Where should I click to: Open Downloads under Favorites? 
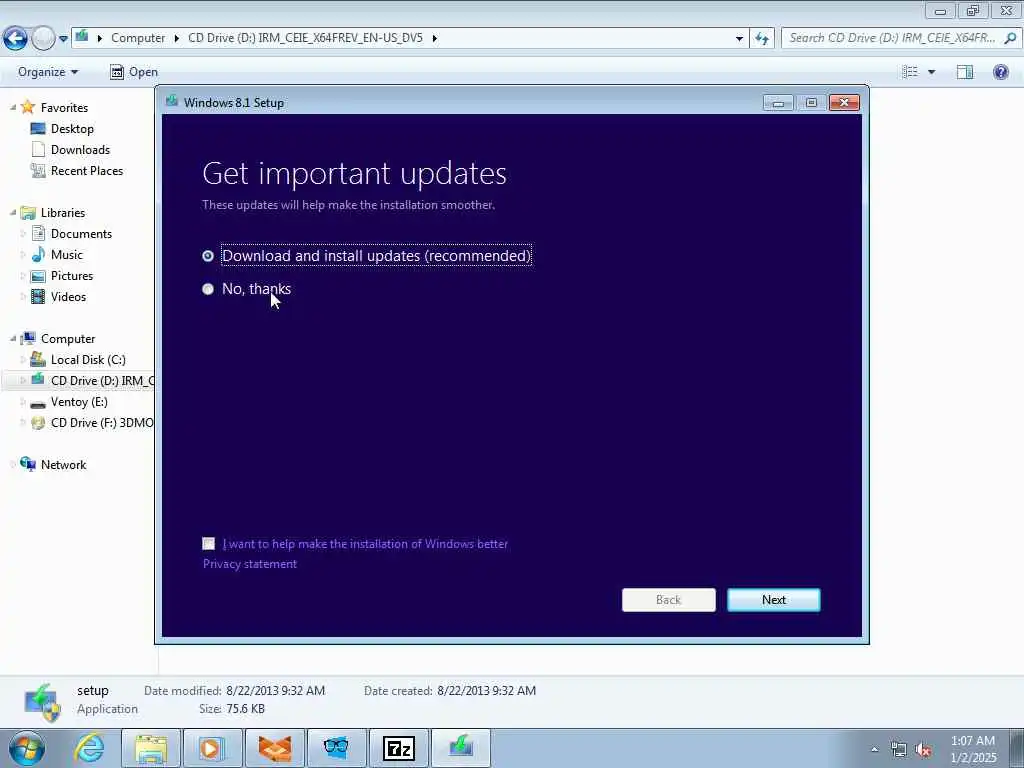coord(80,150)
